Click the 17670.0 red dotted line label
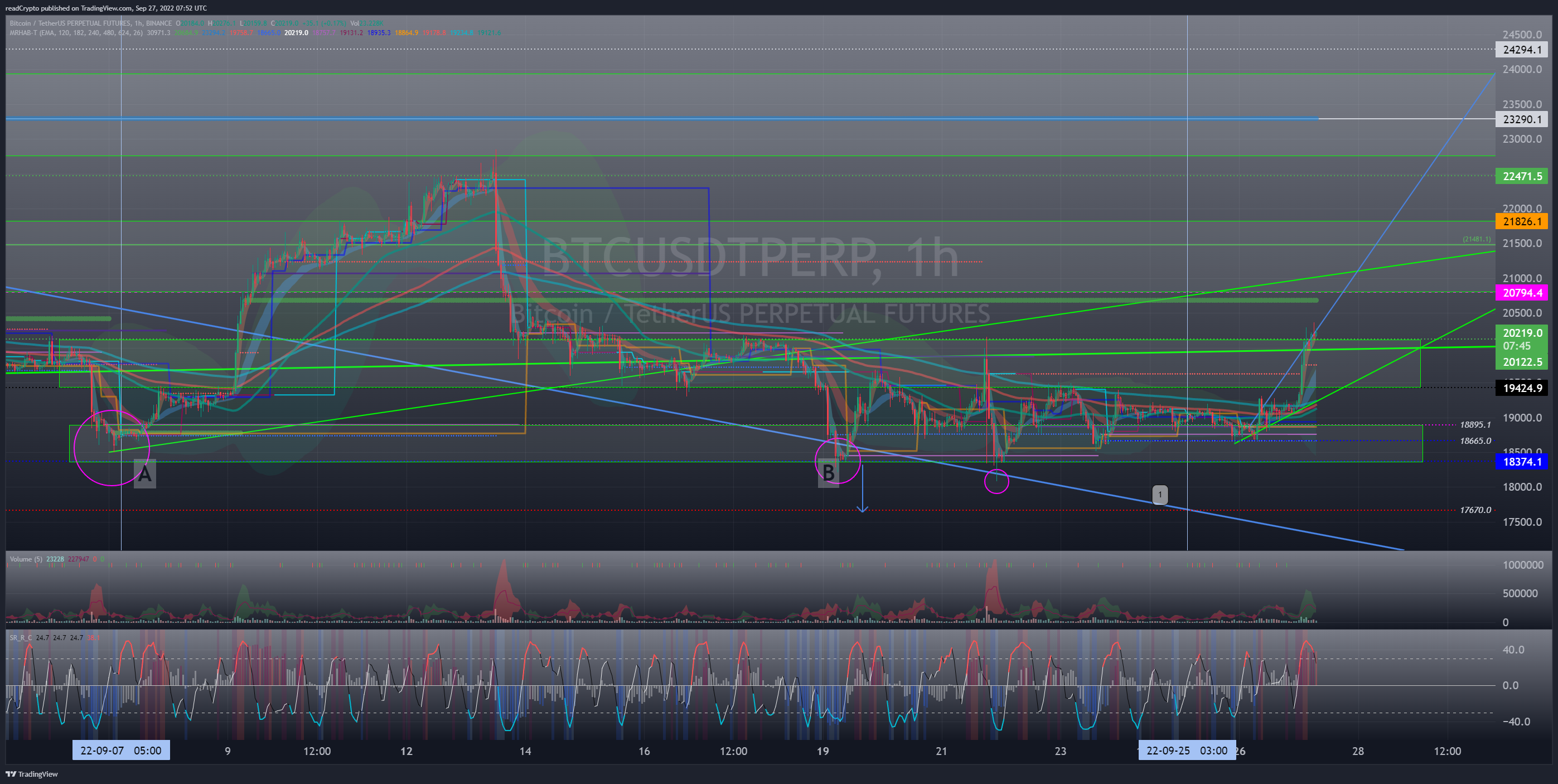 coord(1475,510)
